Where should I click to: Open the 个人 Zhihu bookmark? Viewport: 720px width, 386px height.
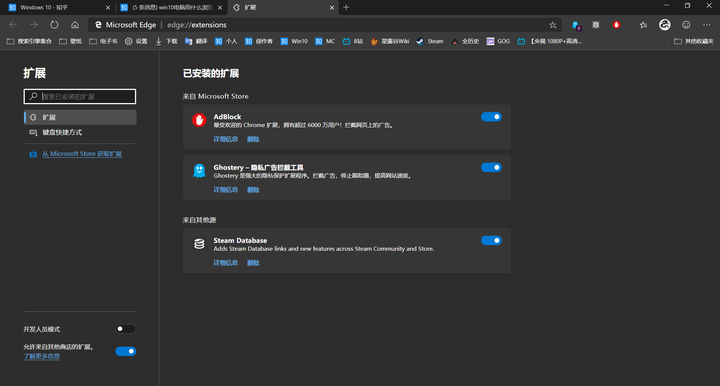coord(226,41)
